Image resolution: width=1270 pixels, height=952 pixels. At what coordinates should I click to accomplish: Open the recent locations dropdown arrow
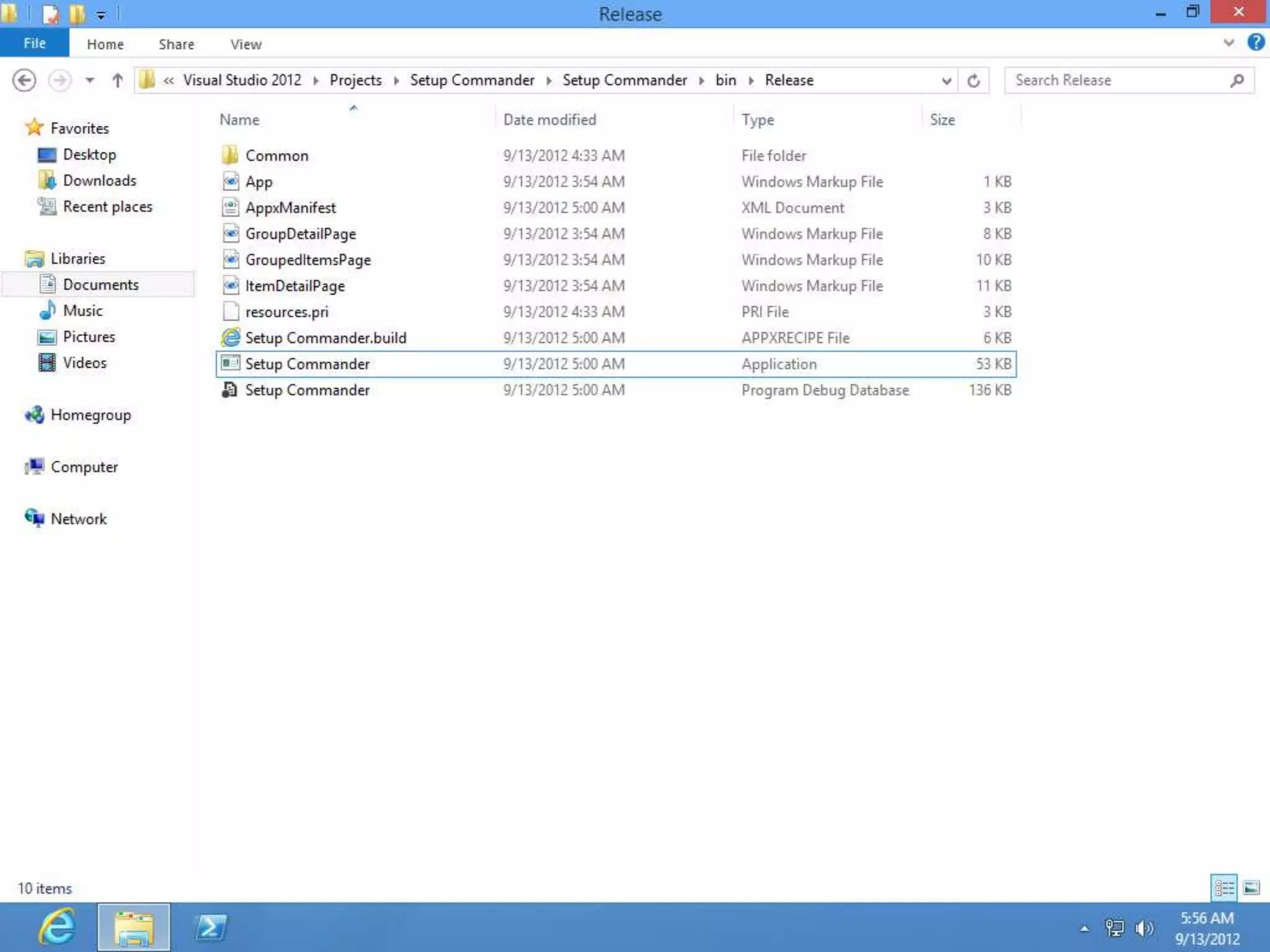point(90,81)
